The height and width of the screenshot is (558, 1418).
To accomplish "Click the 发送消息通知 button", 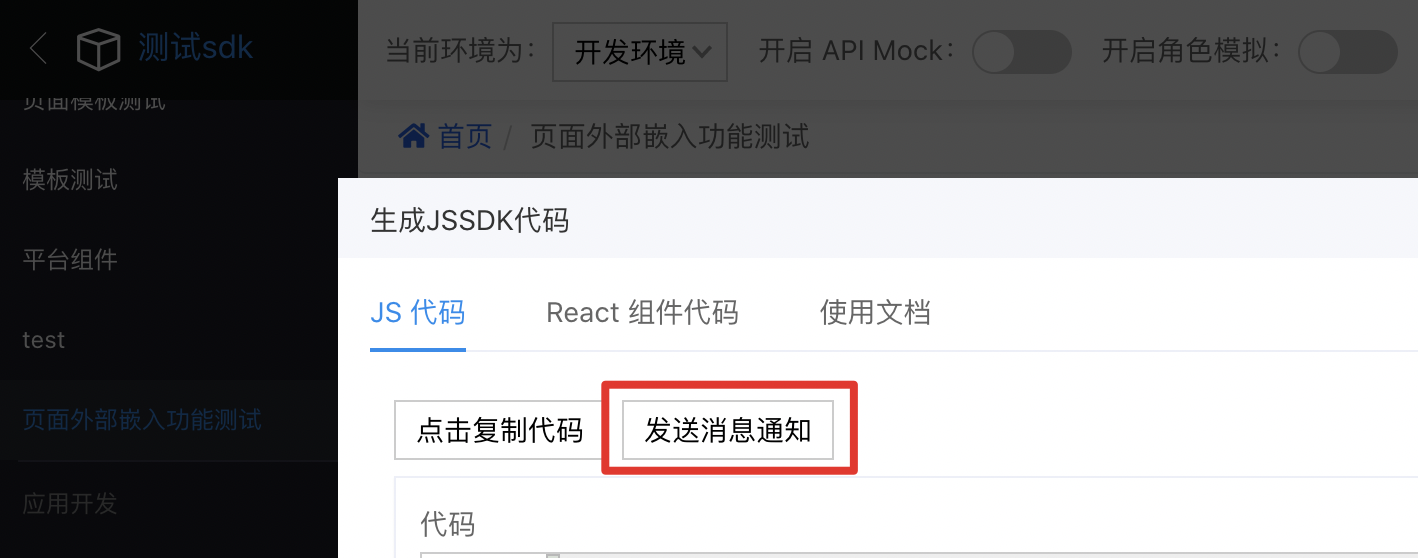I will click(x=728, y=430).
